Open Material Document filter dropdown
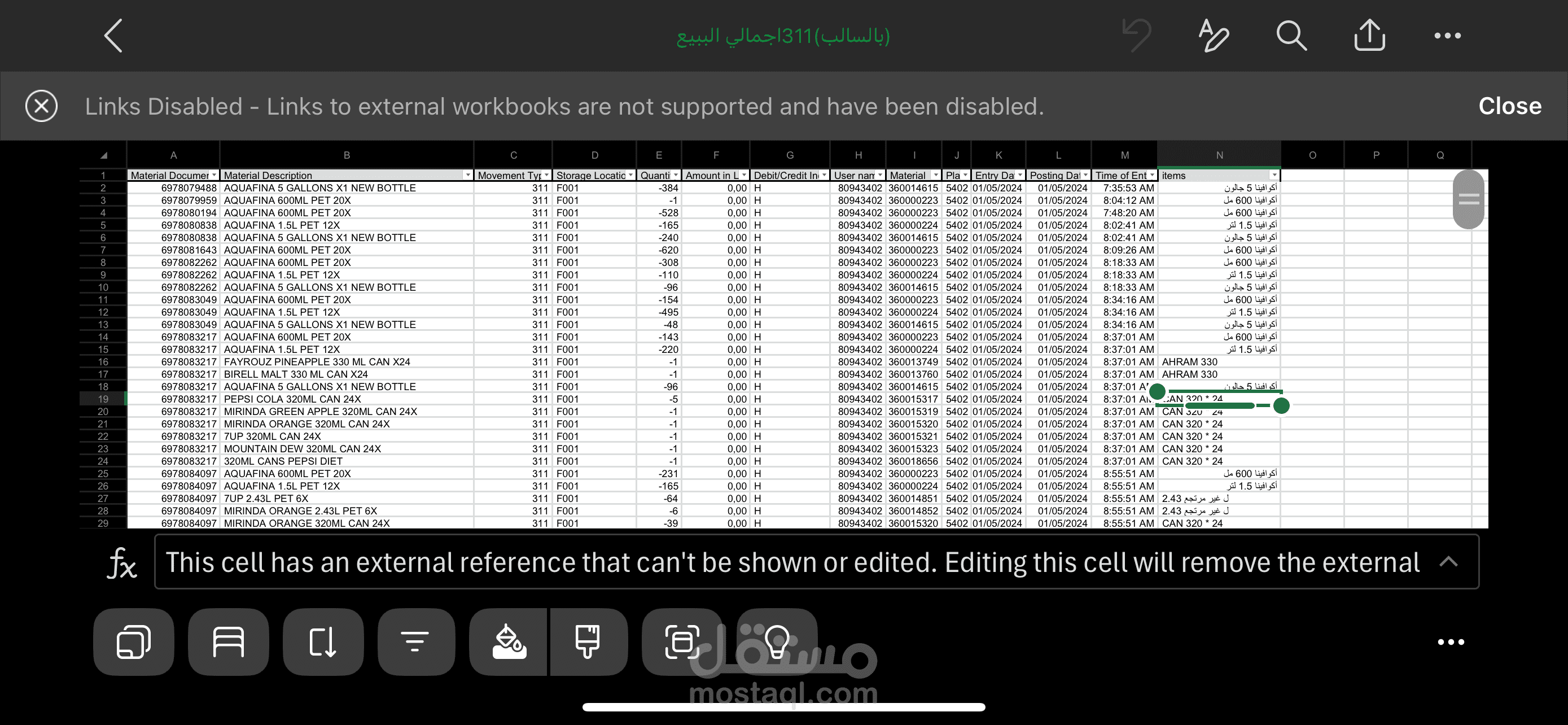The image size is (1568, 725). click(214, 175)
